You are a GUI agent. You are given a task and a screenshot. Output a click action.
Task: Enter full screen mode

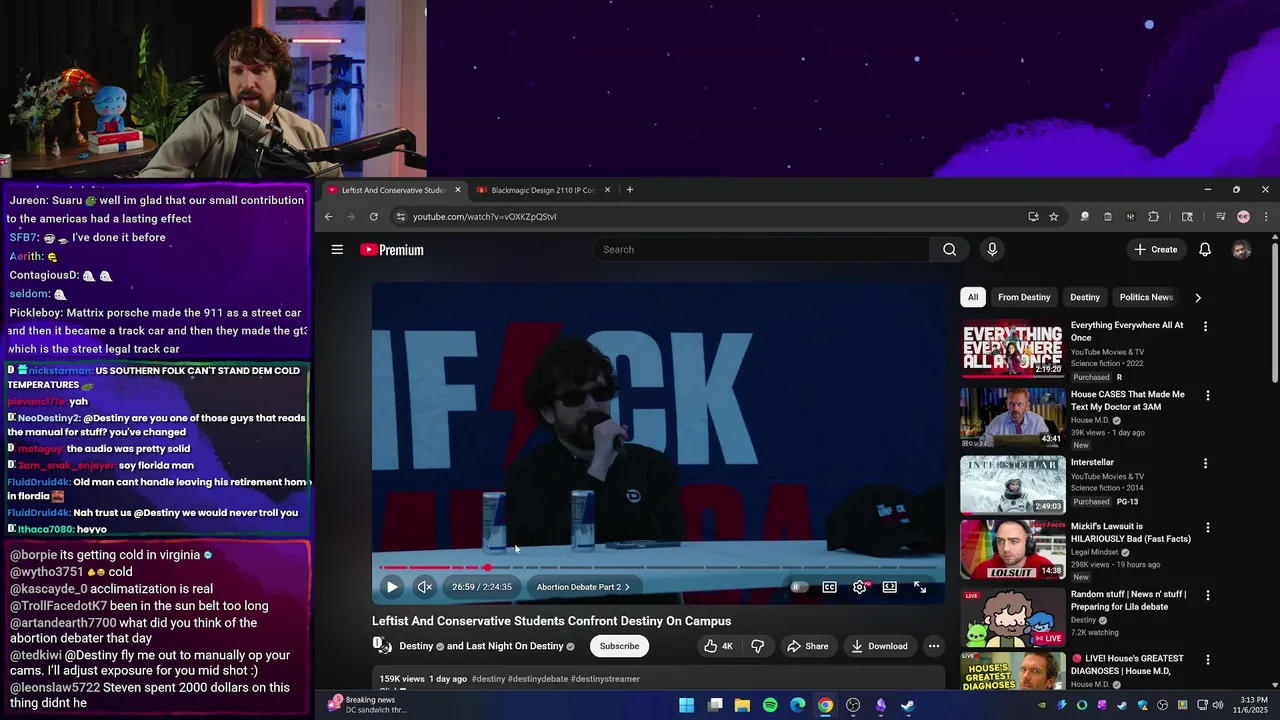920,587
